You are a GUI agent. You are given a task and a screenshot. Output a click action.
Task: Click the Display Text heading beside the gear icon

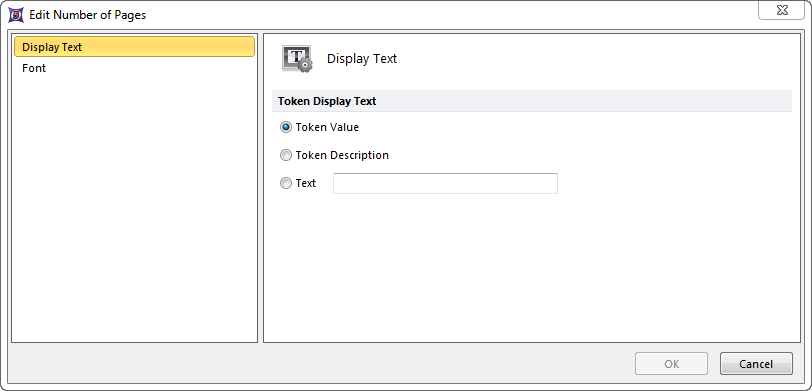(x=362, y=59)
